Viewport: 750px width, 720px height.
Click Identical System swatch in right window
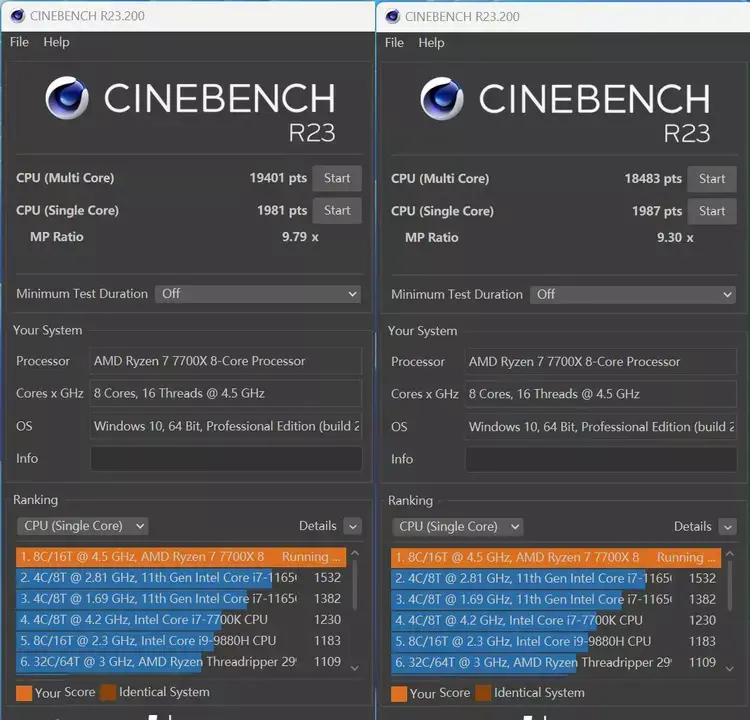click(x=483, y=693)
